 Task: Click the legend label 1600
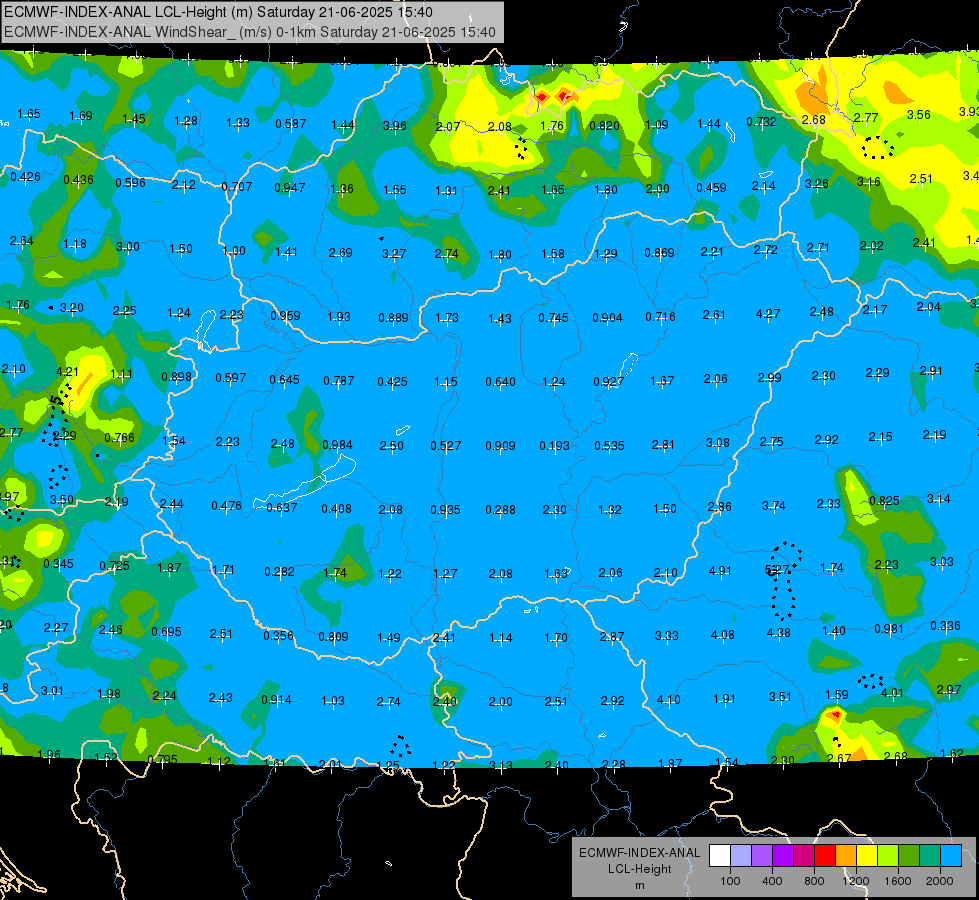click(898, 881)
